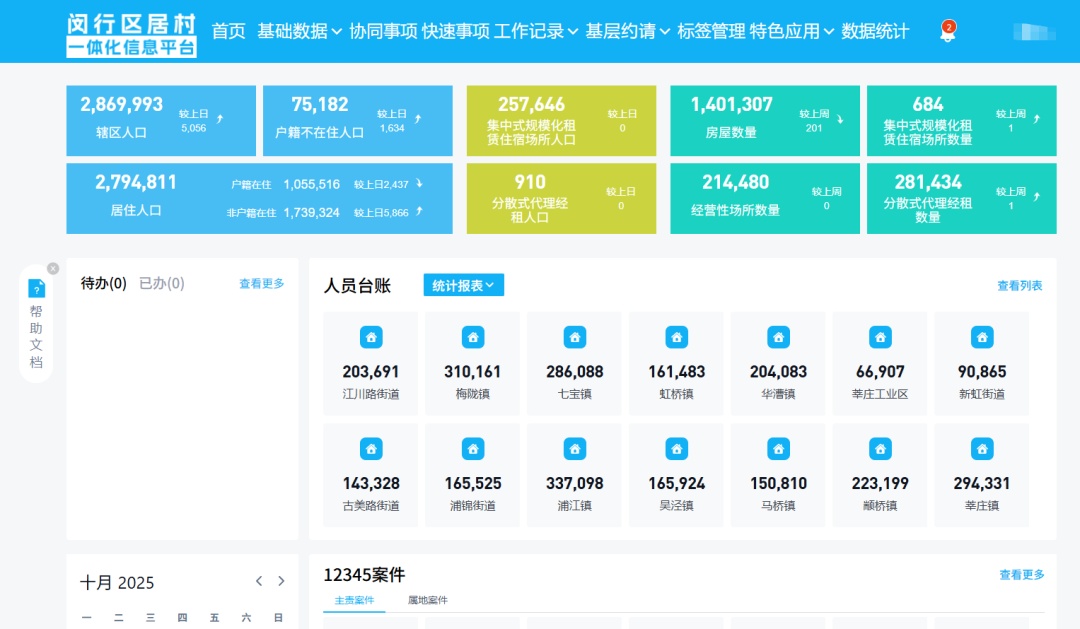Viewport: 1080px width, 629px height.
Task: Go to next month in calendar
Action: point(281,582)
